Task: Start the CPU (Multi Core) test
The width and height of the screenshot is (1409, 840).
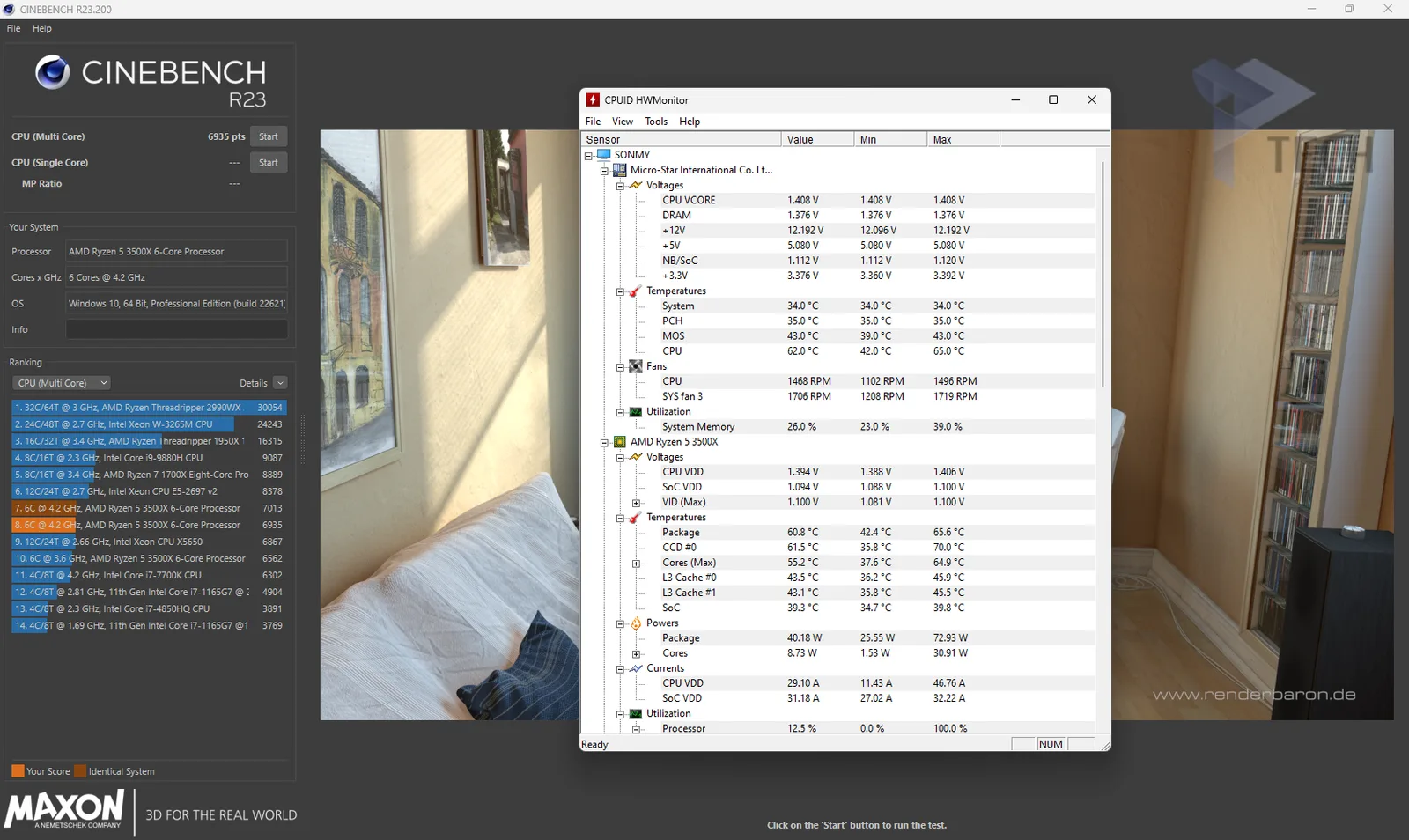Action: click(x=269, y=136)
